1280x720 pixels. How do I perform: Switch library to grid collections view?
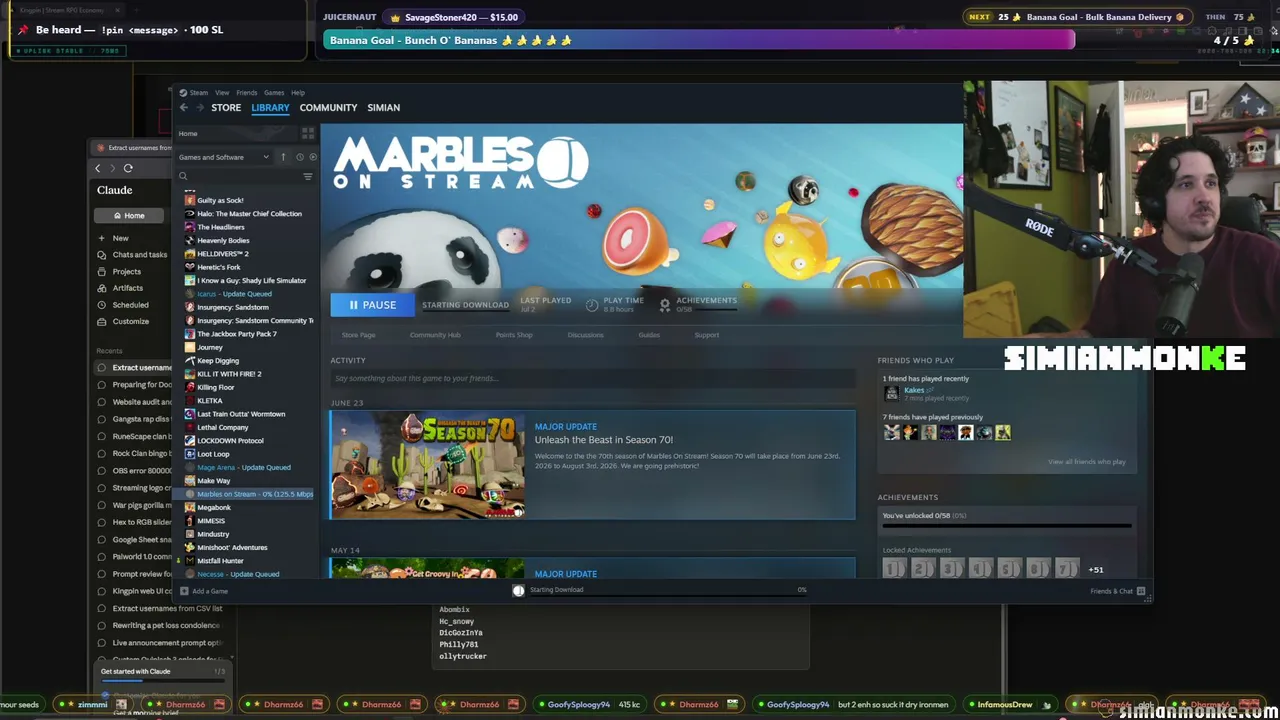tap(308, 133)
